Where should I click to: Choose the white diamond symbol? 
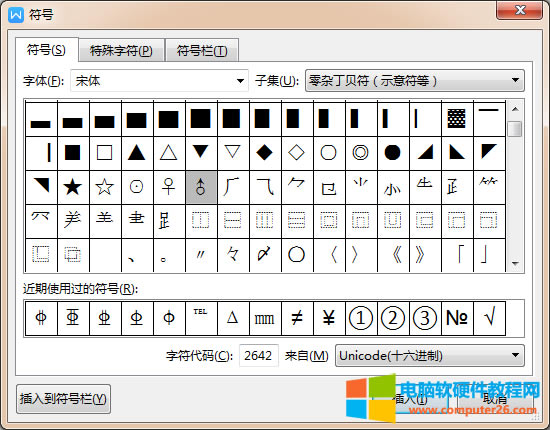click(x=296, y=153)
